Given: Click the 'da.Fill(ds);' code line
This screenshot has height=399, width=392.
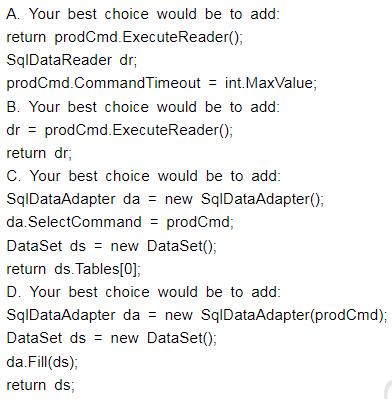Looking at the screenshot, I should 42,362.
